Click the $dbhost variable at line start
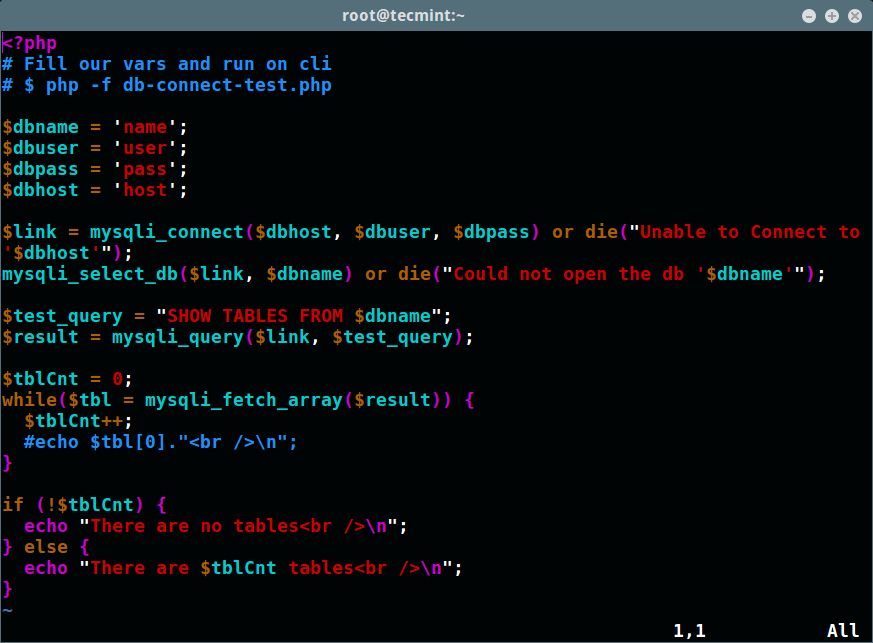 pyautogui.click(x=40, y=190)
